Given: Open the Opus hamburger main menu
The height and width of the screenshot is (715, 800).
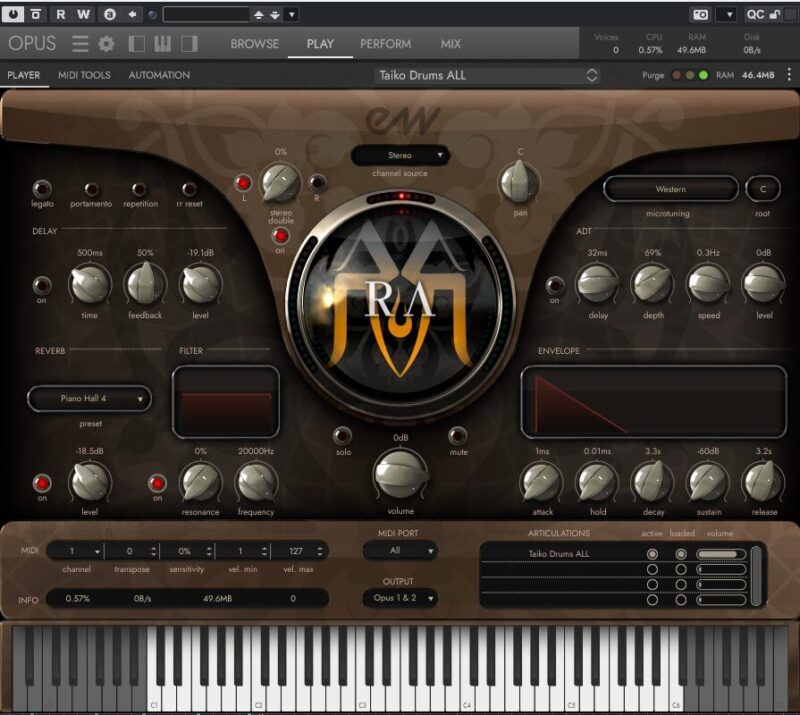Looking at the screenshot, I should (x=80, y=44).
